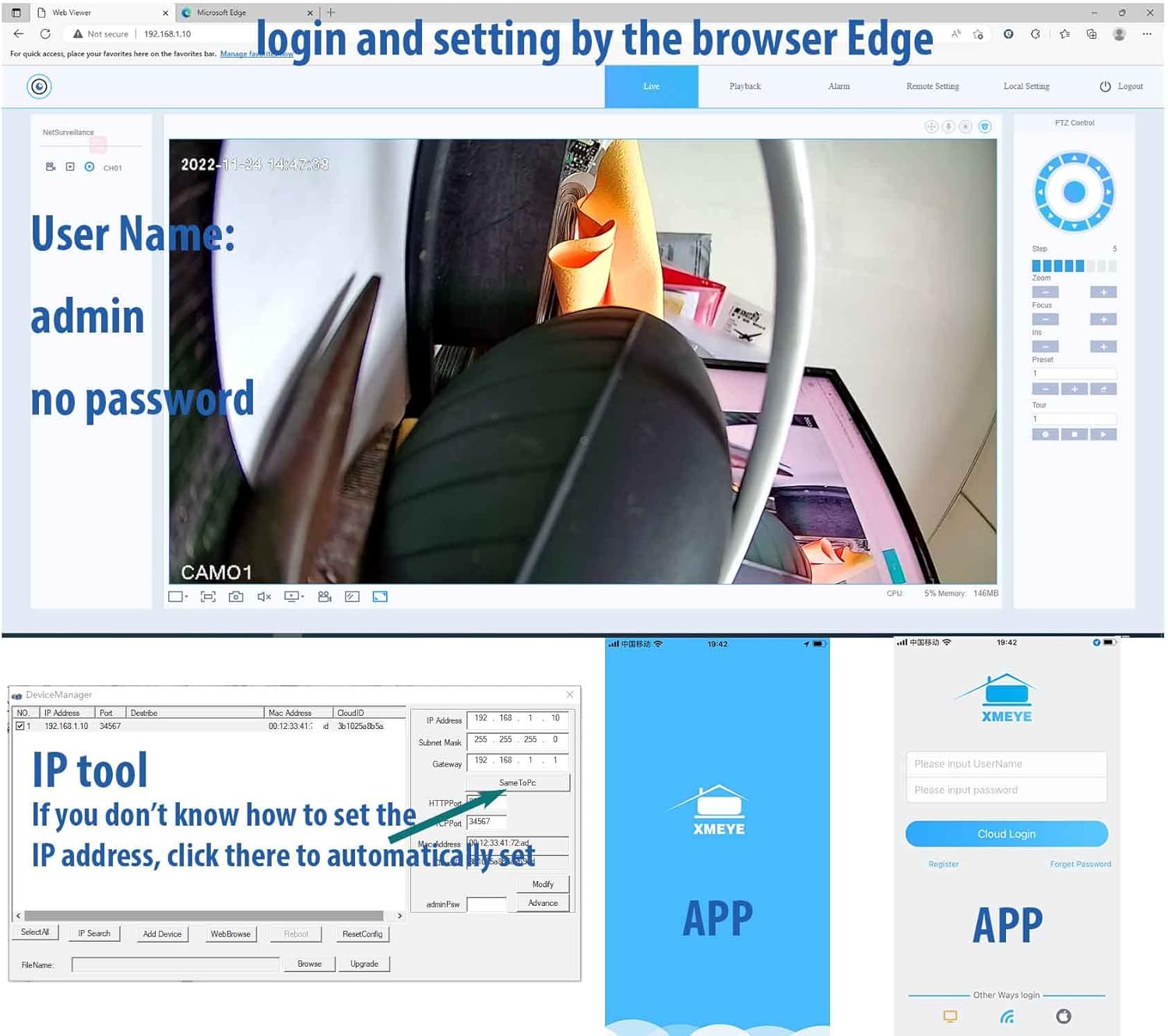Toggle checkbox for device row 1

coord(20,726)
